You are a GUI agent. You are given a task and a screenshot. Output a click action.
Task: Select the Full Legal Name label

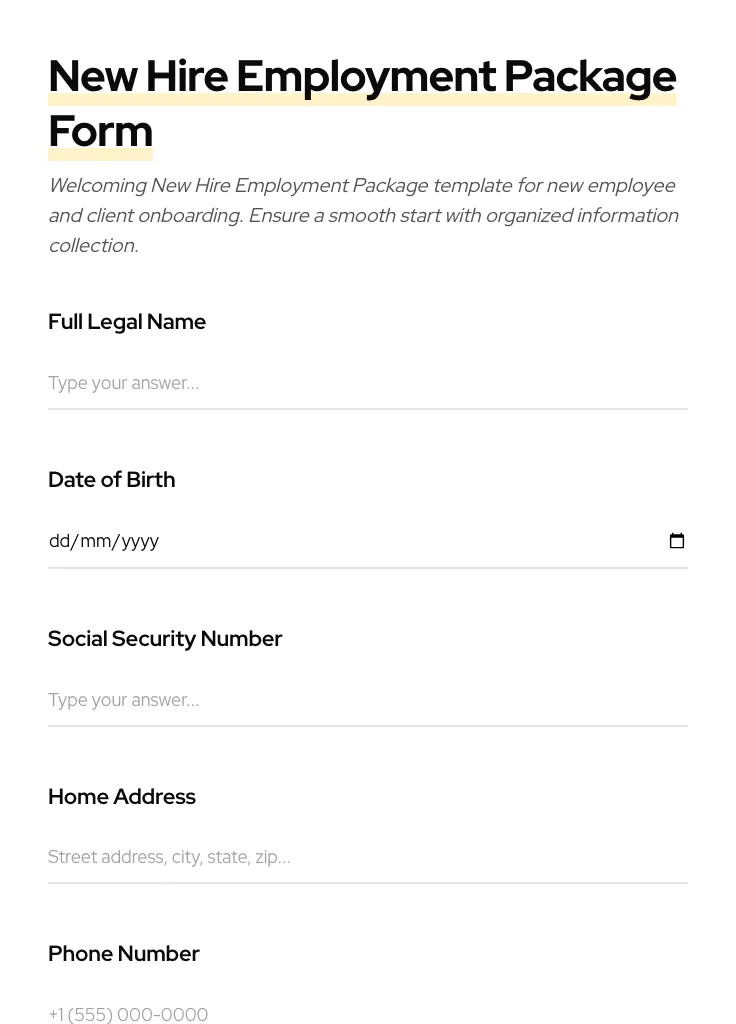click(127, 322)
